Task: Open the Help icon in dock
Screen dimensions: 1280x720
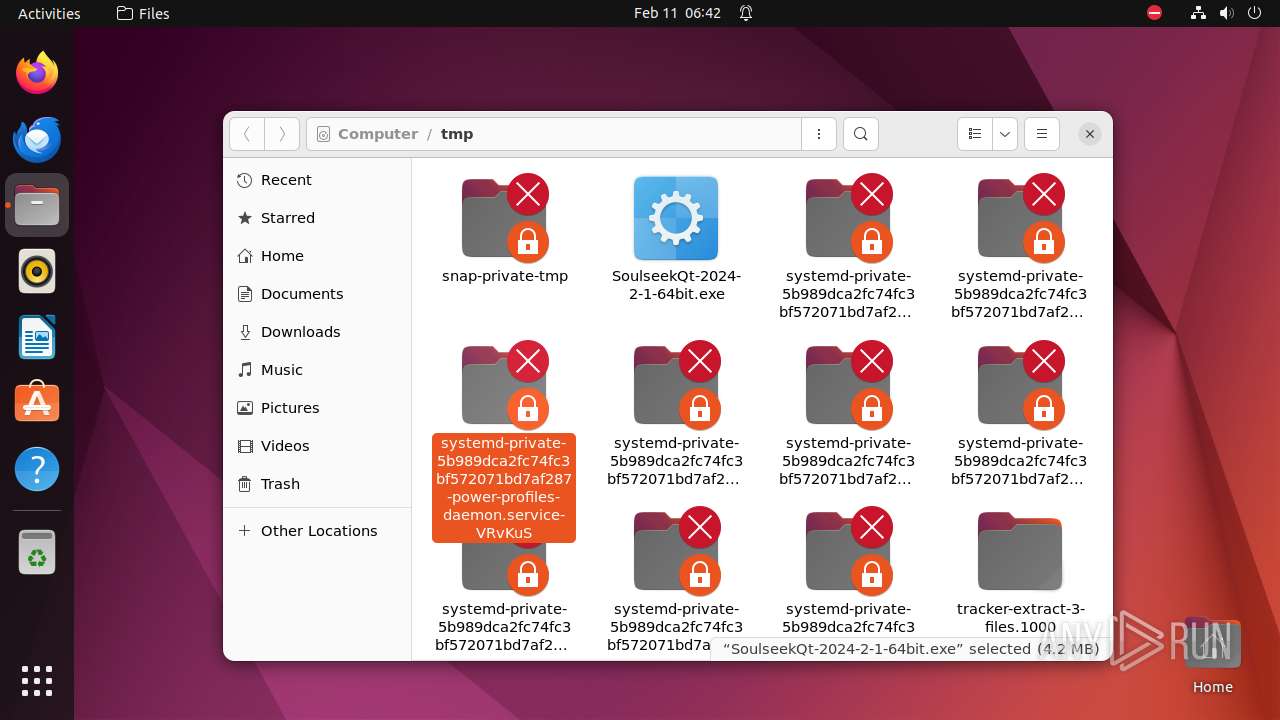Action: pos(37,469)
